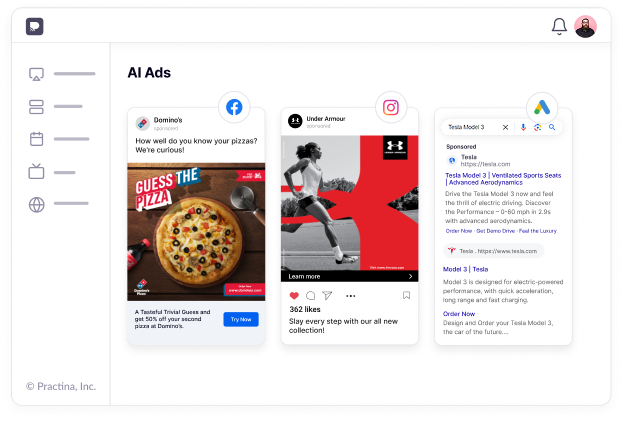Click the Google Ads platform badge

pyautogui.click(x=542, y=108)
